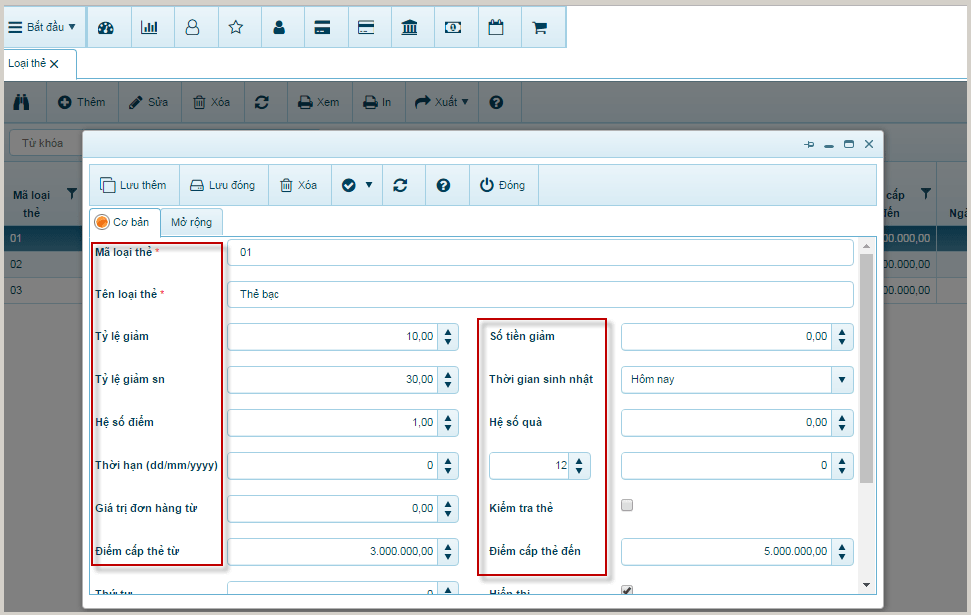Click the Mã loại thẻ input field
The height and width of the screenshot is (615, 971).
click(540, 253)
